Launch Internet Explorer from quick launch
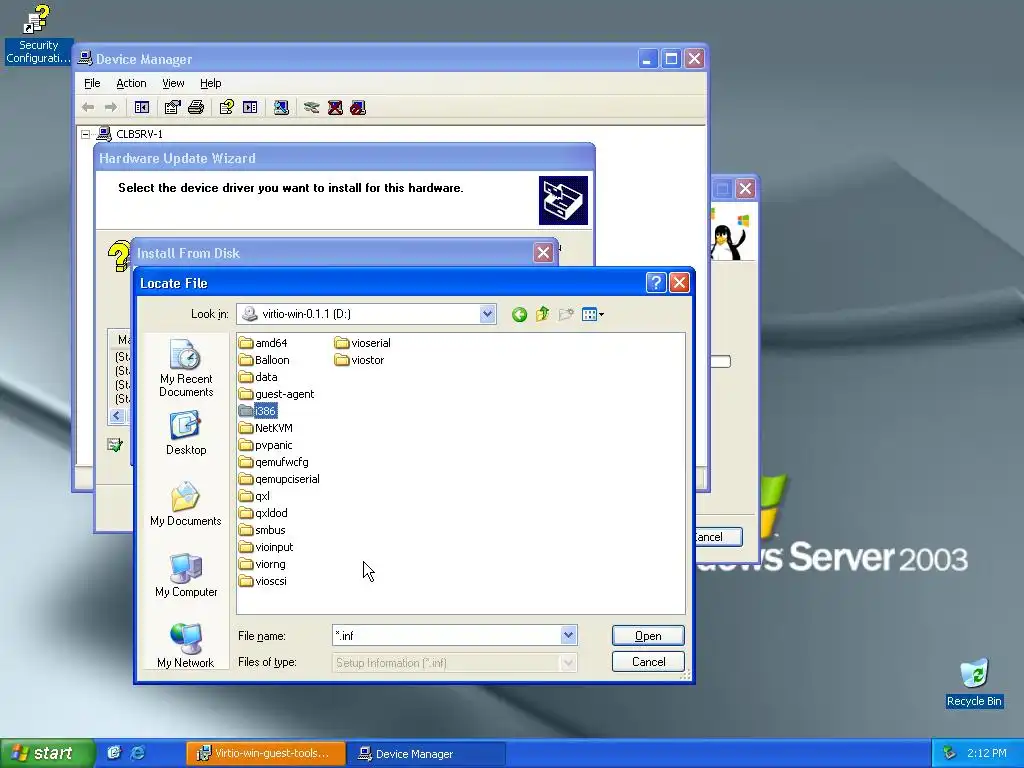The image size is (1024, 768). (138, 752)
